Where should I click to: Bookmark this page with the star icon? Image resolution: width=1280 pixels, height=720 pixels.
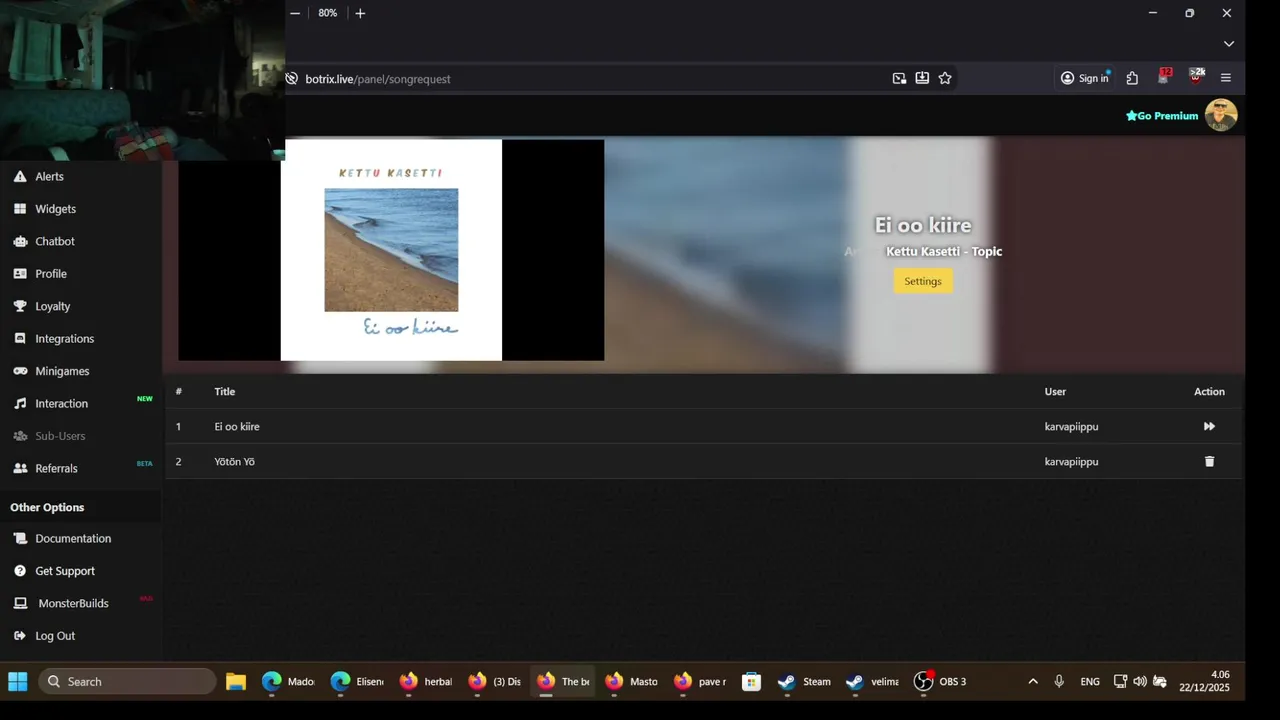945,78
